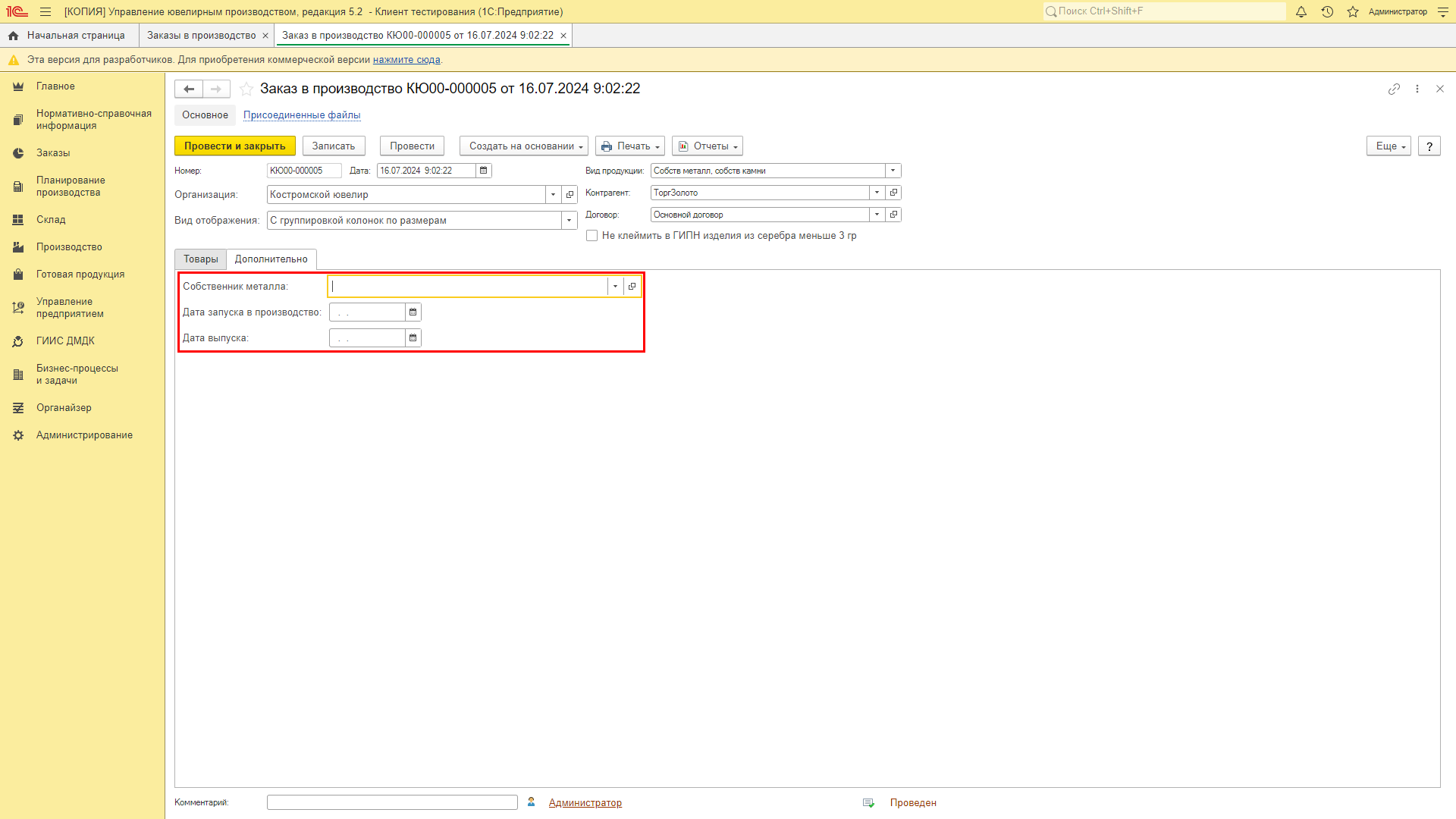This screenshot has width=1456, height=819.
Task: Expand Вид продукции dropdown
Action: click(x=893, y=171)
